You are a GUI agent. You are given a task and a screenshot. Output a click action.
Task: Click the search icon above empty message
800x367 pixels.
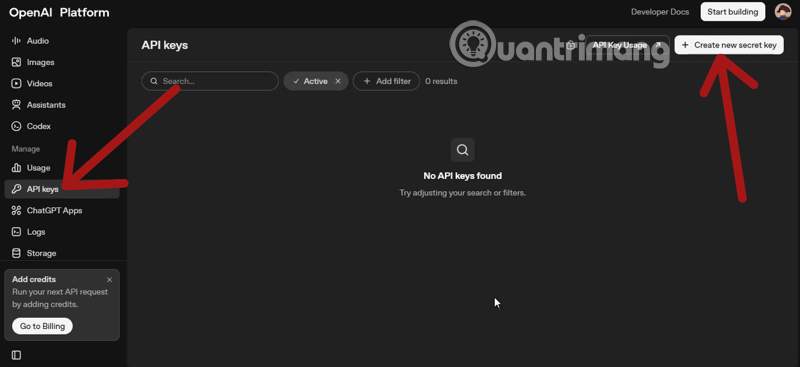(463, 150)
